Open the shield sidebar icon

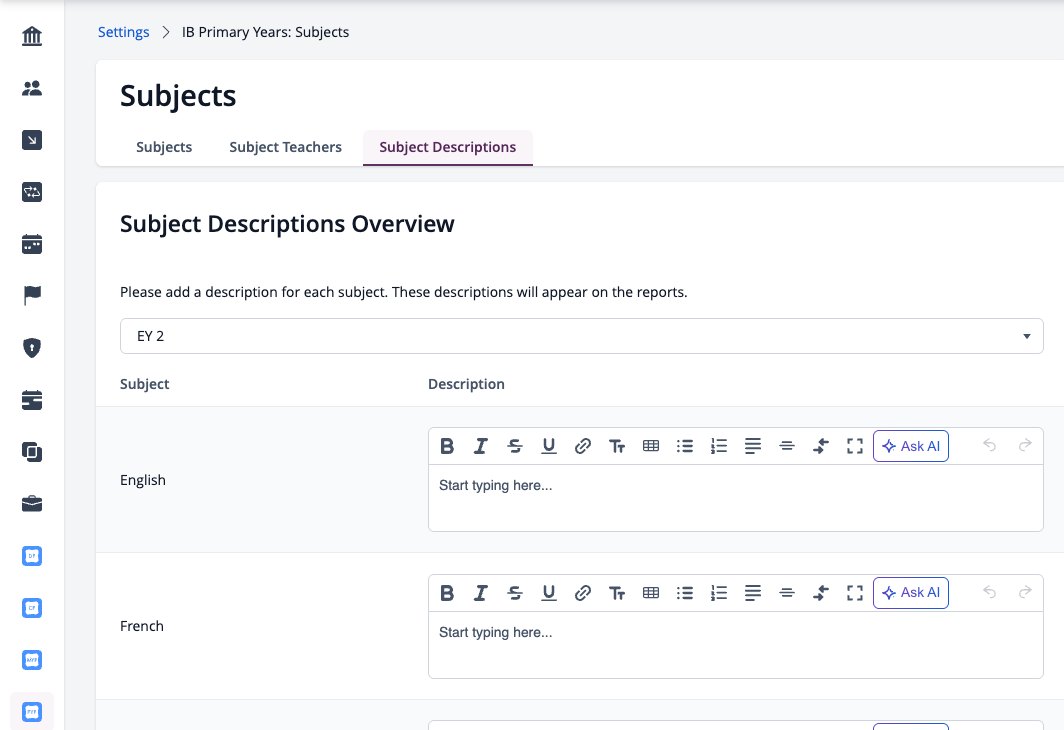(x=32, y=348)
